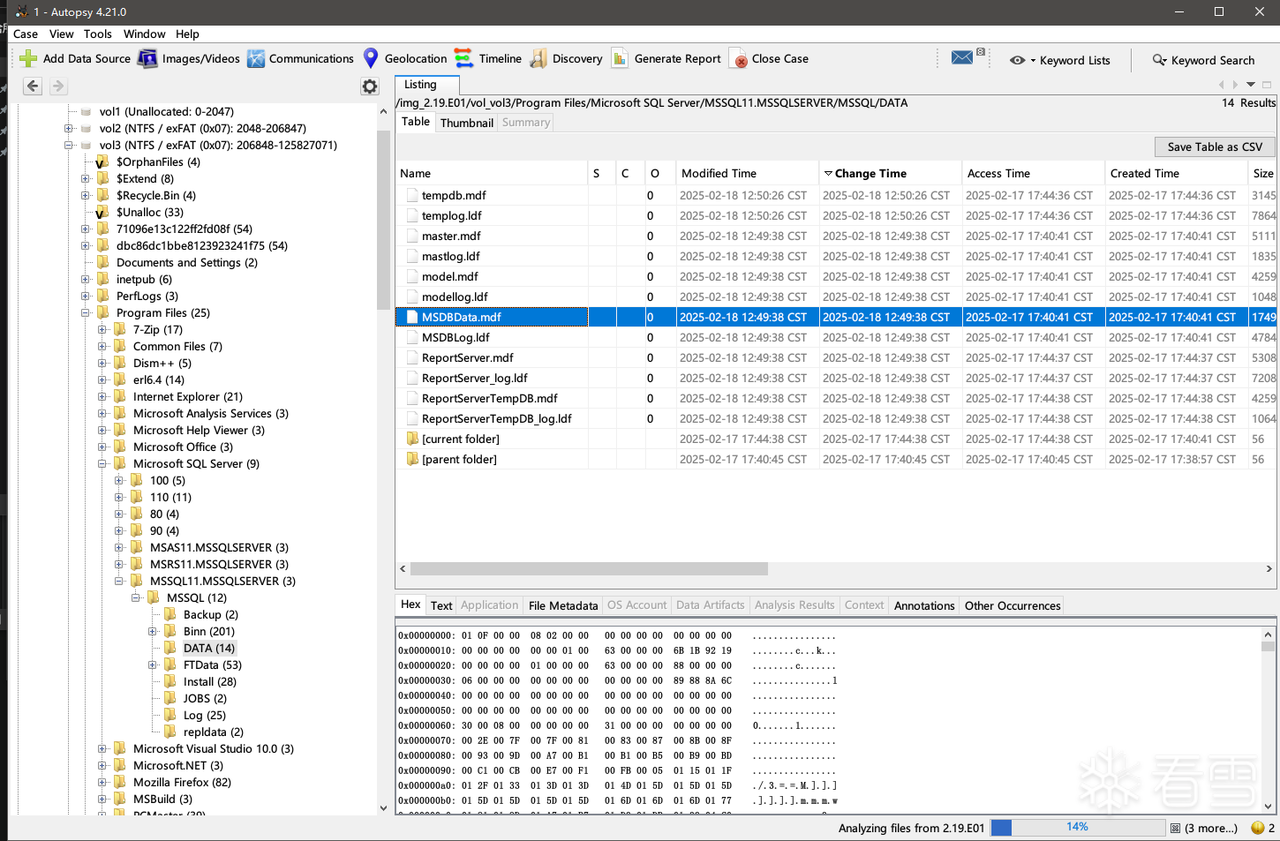This screenshot has height=841, width=1280.
Task: Open the mail envelope messages icon
Action: pos(964,58)
